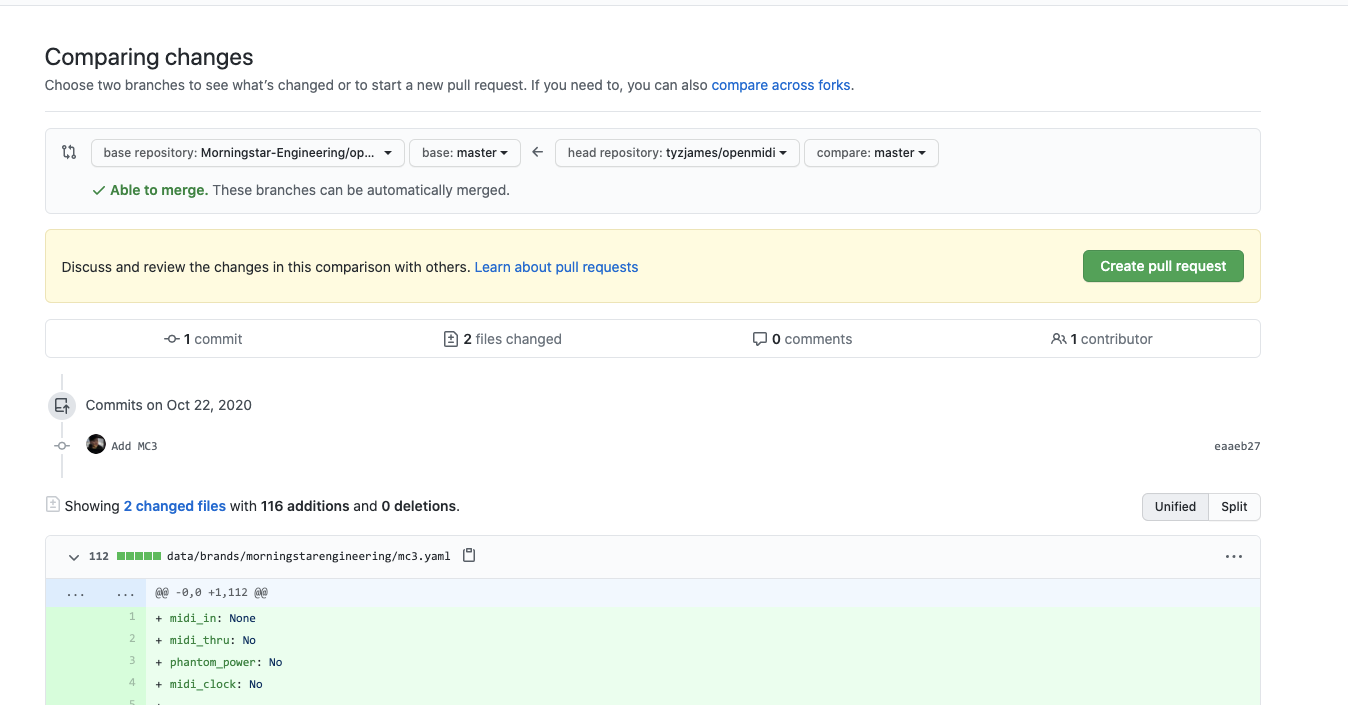This screenshot has width=1348, height=705.
Task: Open the base repository dropdown
Action: pos(247,153)
